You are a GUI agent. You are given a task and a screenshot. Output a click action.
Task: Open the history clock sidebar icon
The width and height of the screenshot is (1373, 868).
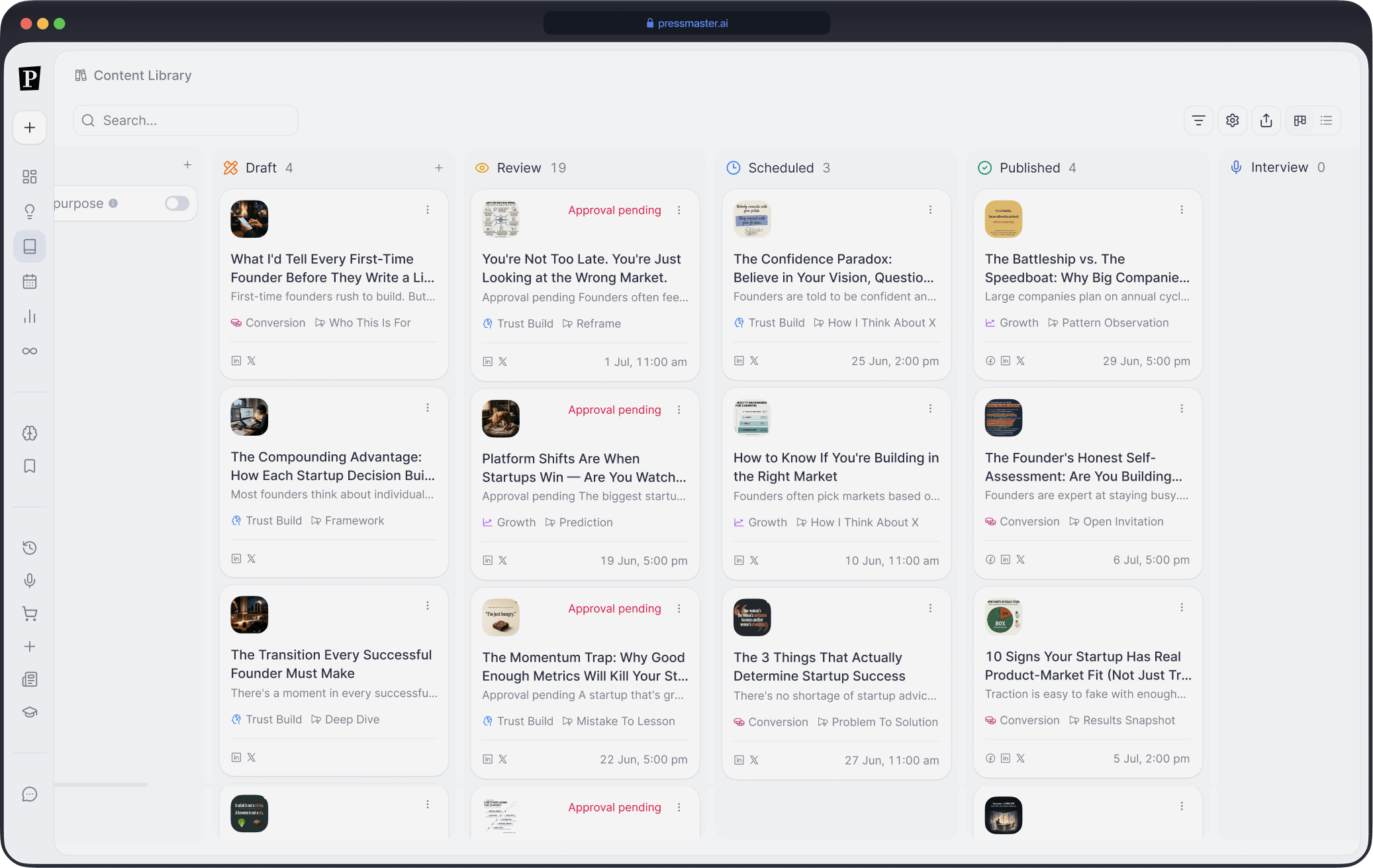coord(30,548)
